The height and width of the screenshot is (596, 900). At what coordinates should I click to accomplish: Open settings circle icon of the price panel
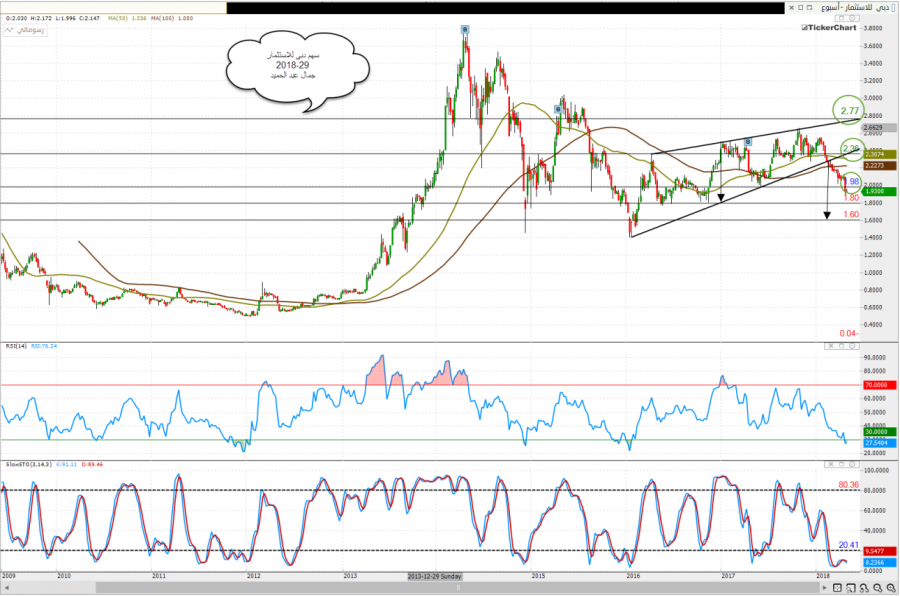[854, 19]
